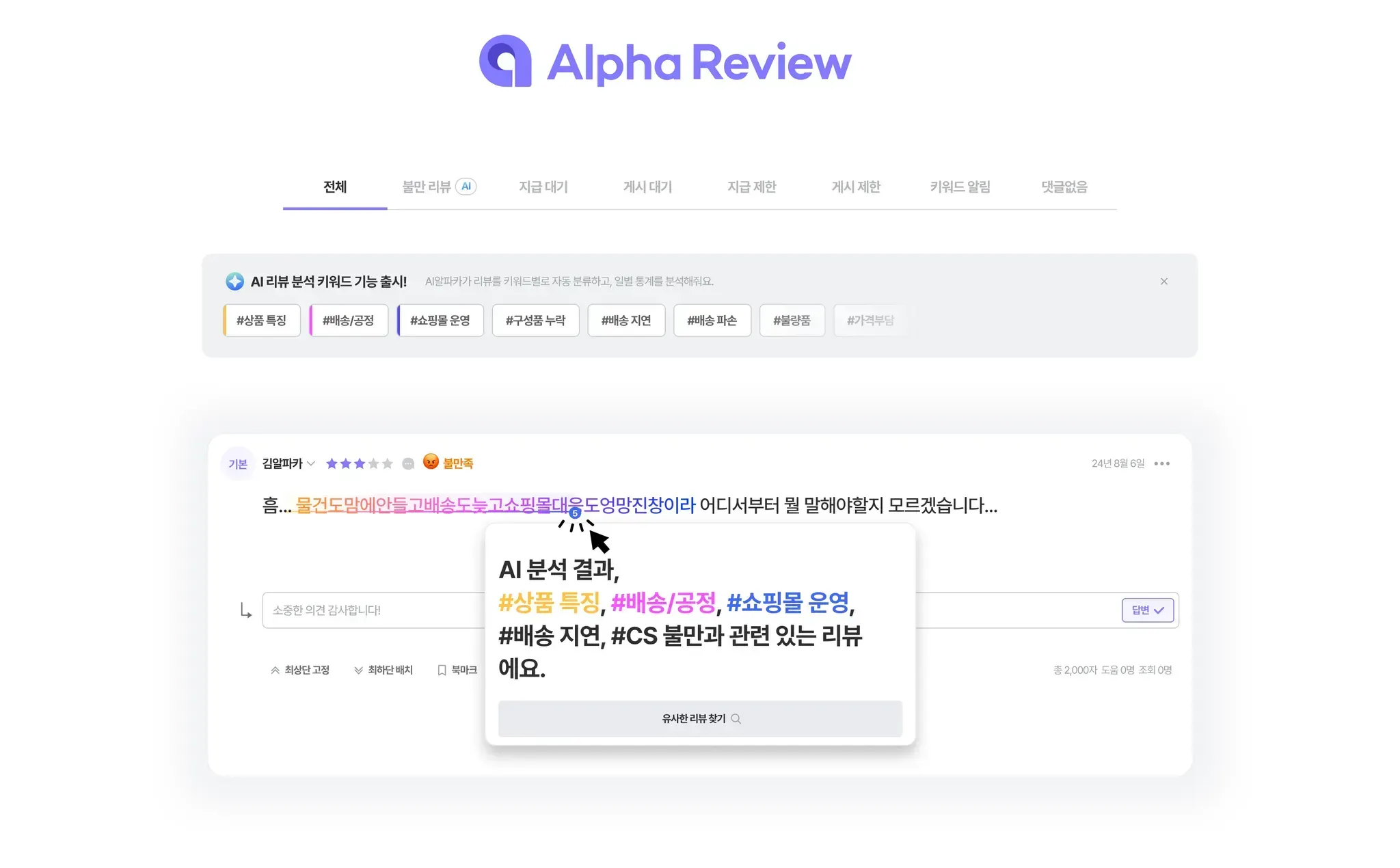Viewport: 1400px width, 868px height.
Task: Click 최하단 배치 move-to-bottom option
Action: (x=383, y=670)
